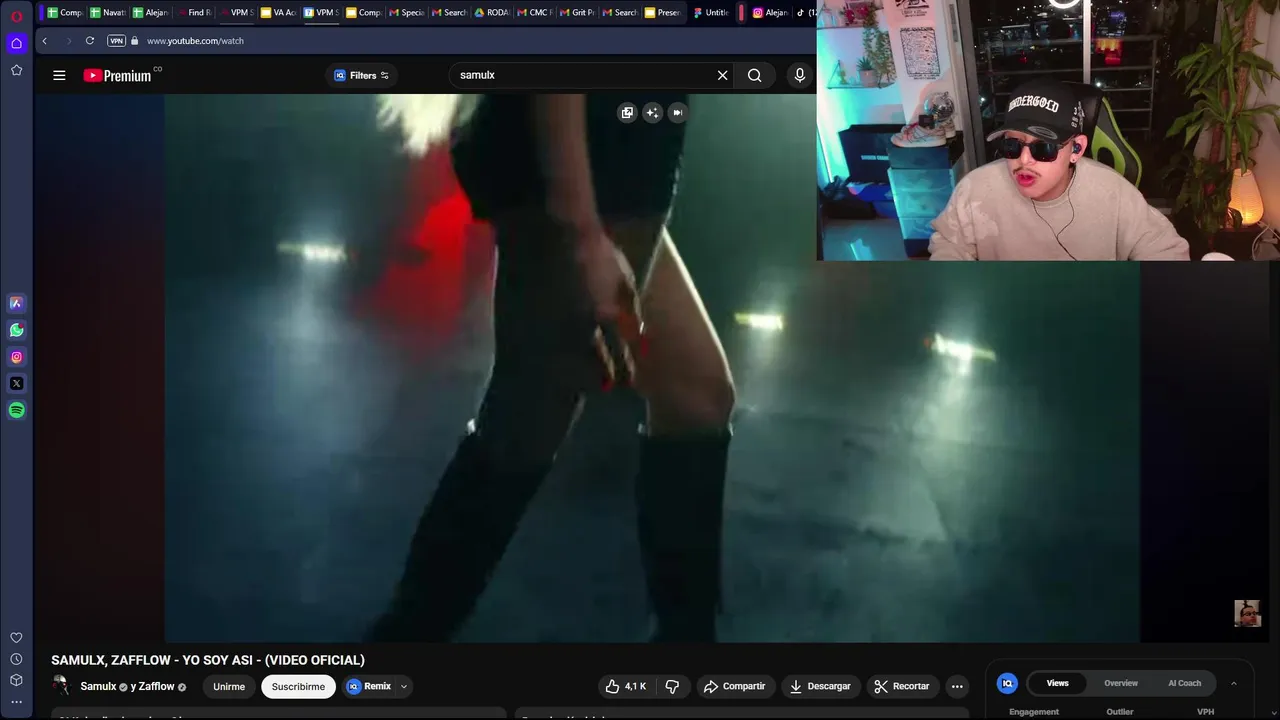Image resolution: width=1280 pixels, height=720 pixels.
Task: Open the Compartir share button
Action: (734, 686)
